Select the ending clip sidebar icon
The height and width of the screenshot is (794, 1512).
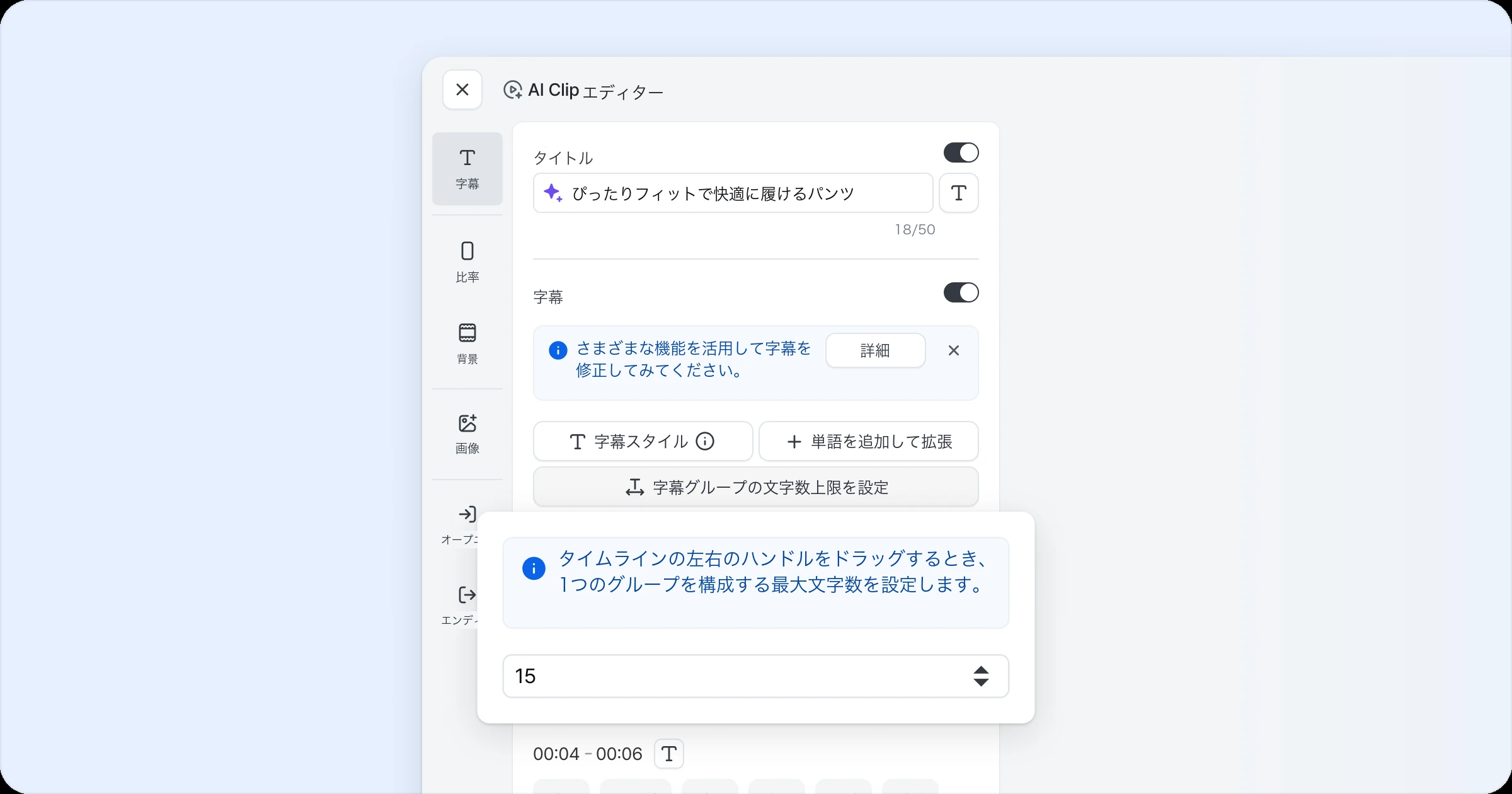467,595
